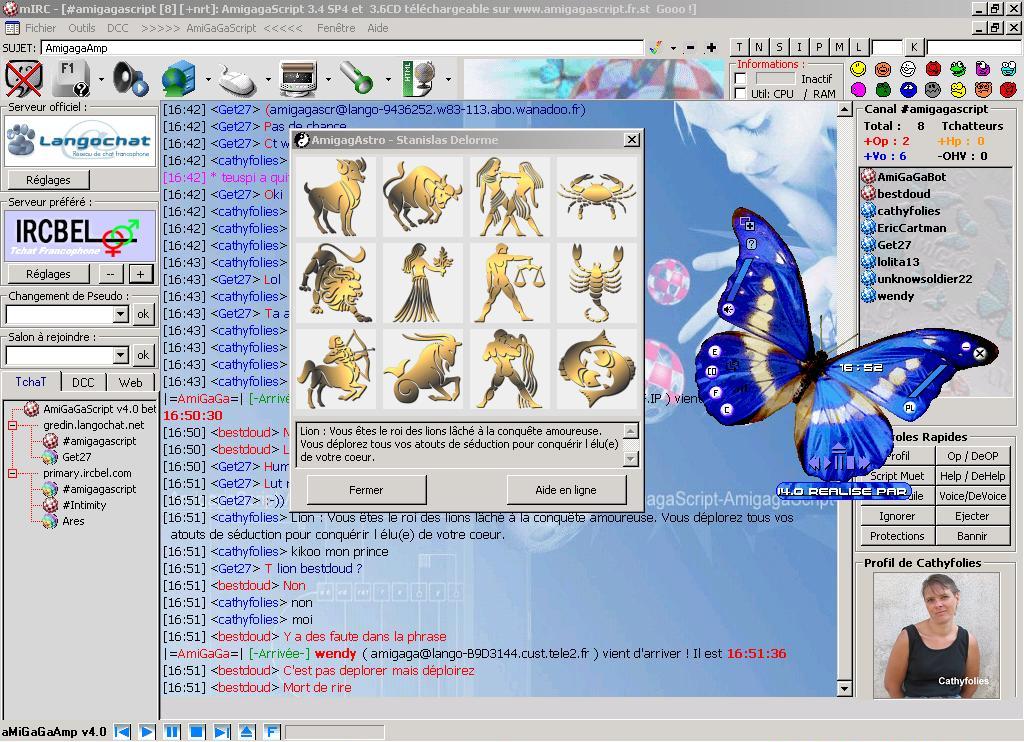Toggle the S channel mode button

(779, 47)
